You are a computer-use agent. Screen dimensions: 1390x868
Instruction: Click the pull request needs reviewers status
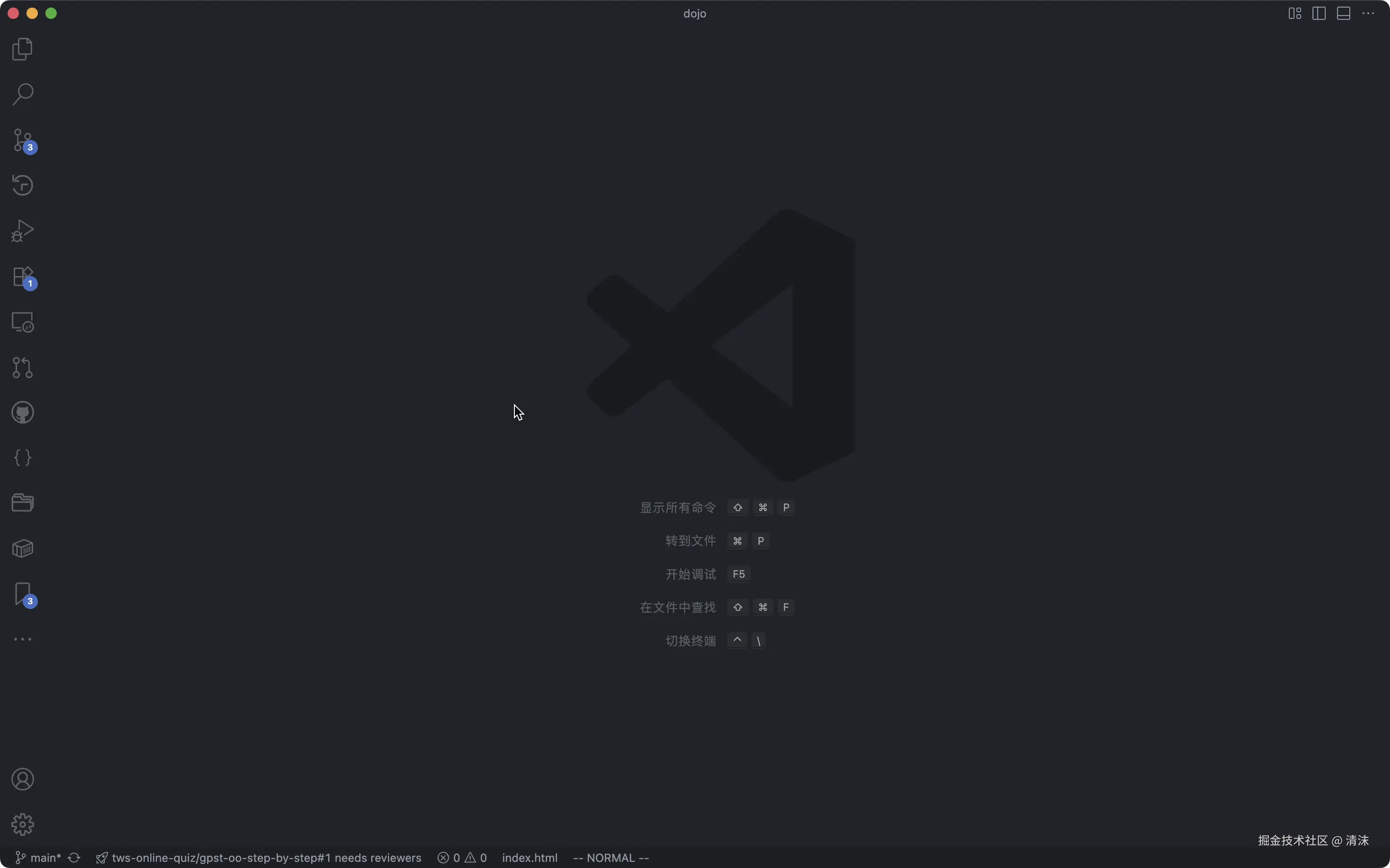[259, 858]
